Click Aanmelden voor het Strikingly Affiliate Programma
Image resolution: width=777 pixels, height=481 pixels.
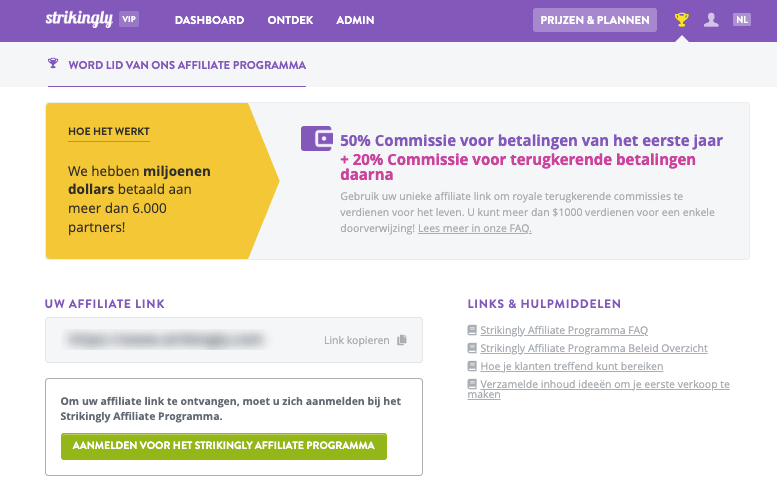click(x=223, y=446)
